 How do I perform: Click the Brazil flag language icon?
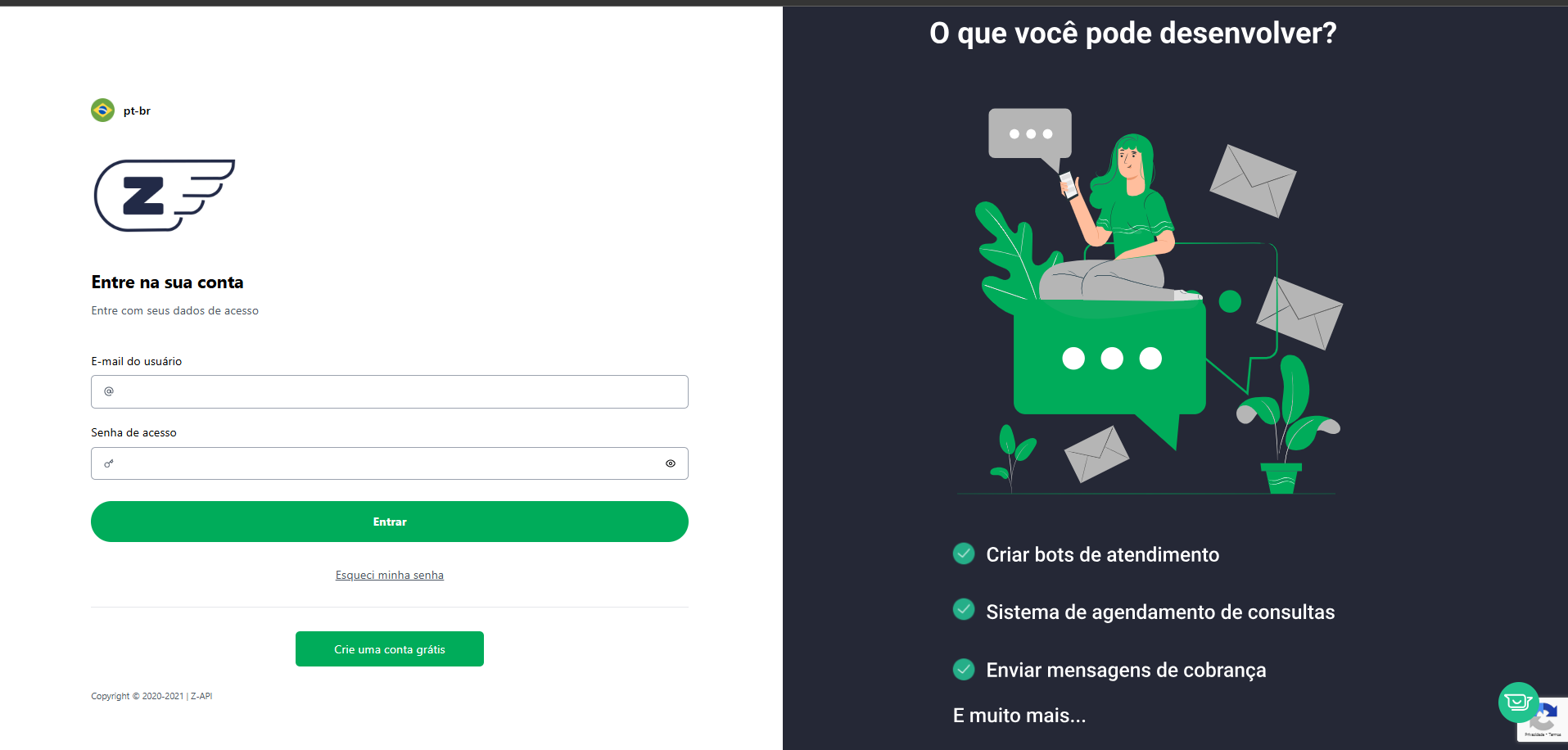(x=102, y=110)
